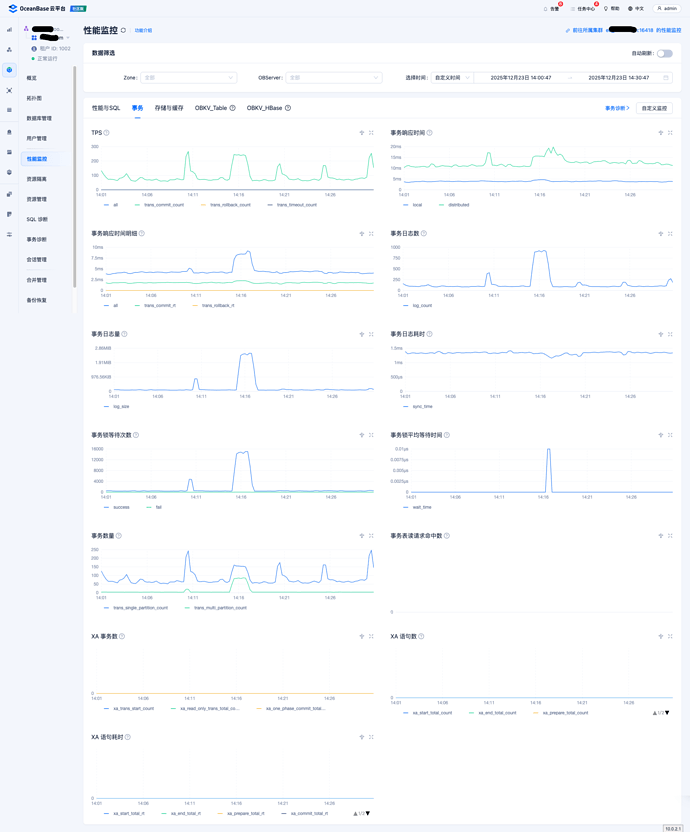Click the start time field in date range

[x=520, y=77]
